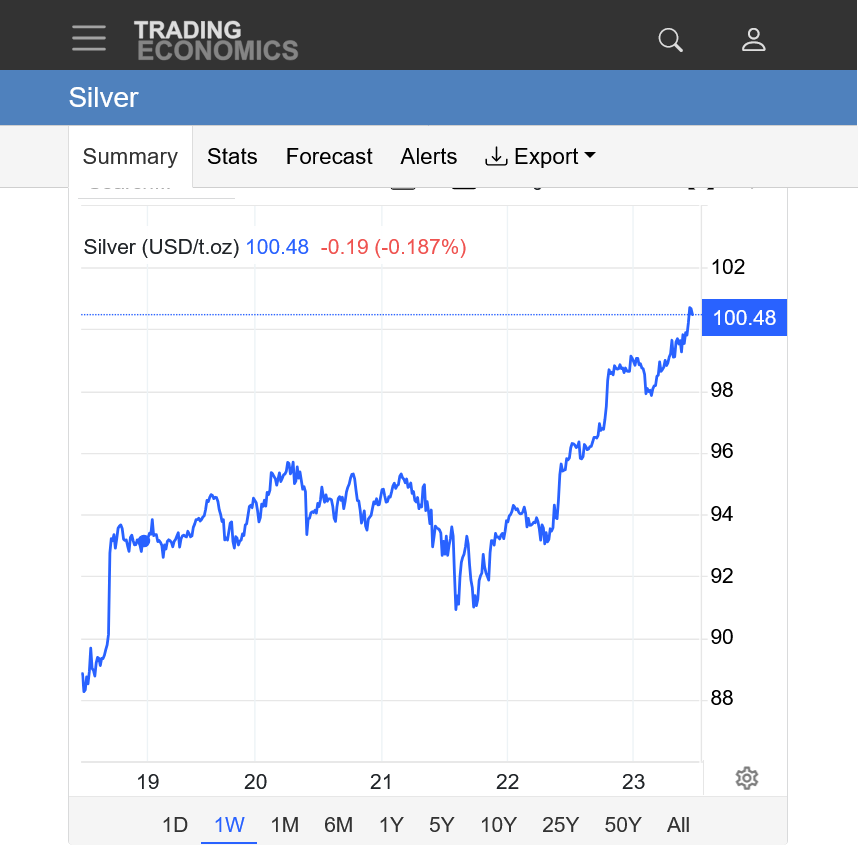Open chart settings gear icon
Screen dimensions: 858x863
coord(746,778)
